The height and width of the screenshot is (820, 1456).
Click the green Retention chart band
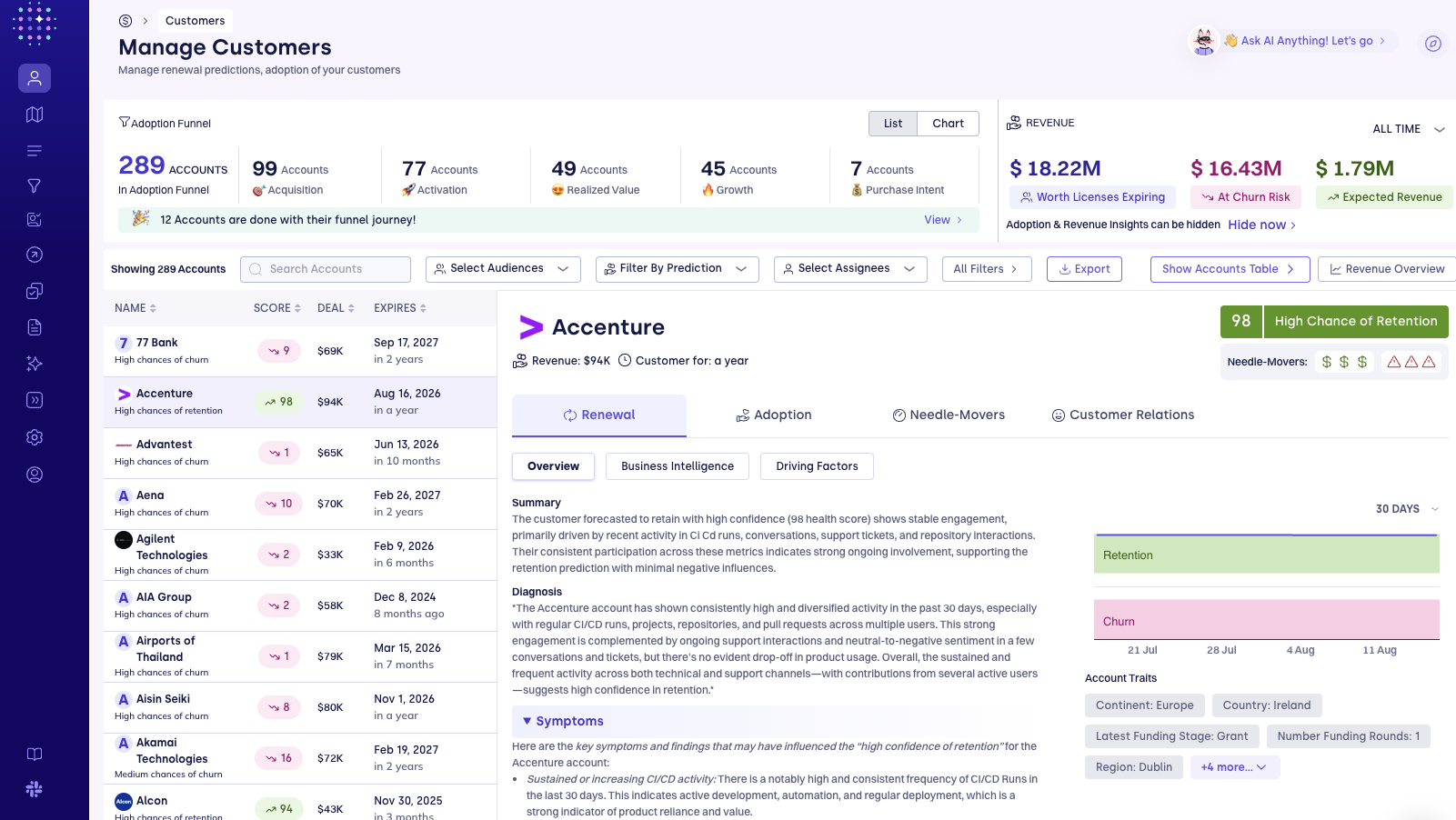(x=1267, y=555)
